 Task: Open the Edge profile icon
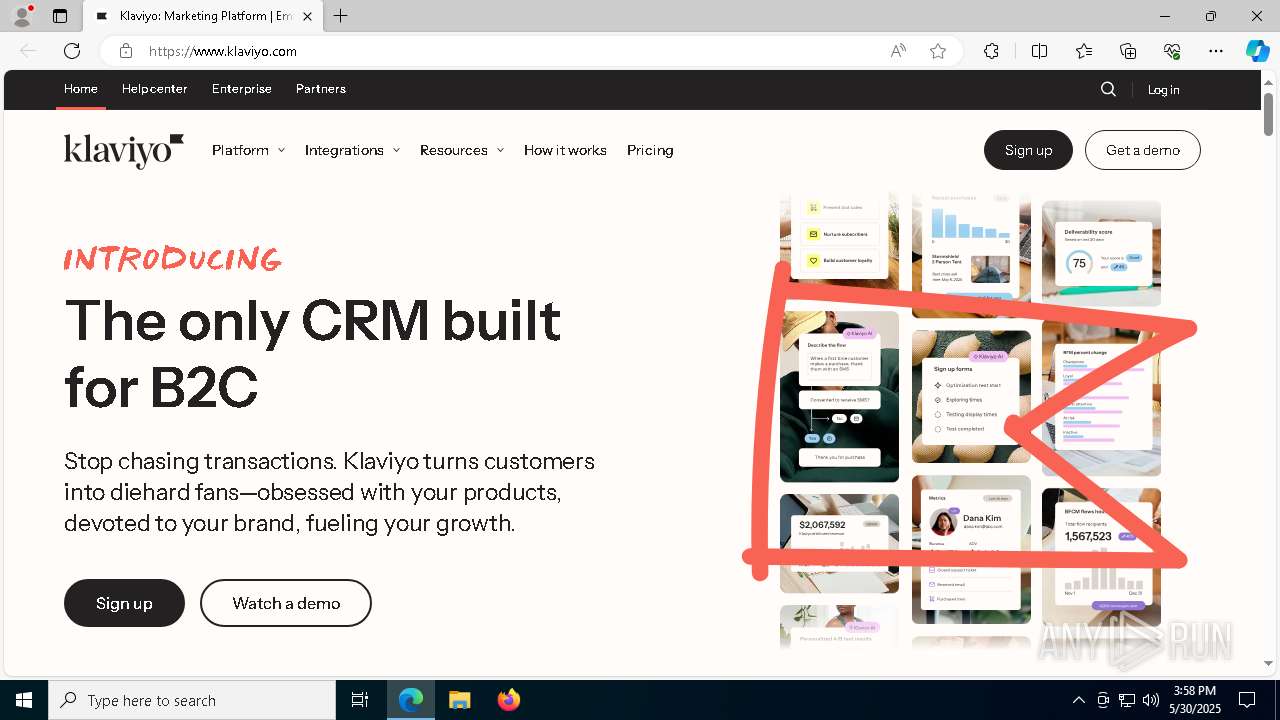[21, 16]
